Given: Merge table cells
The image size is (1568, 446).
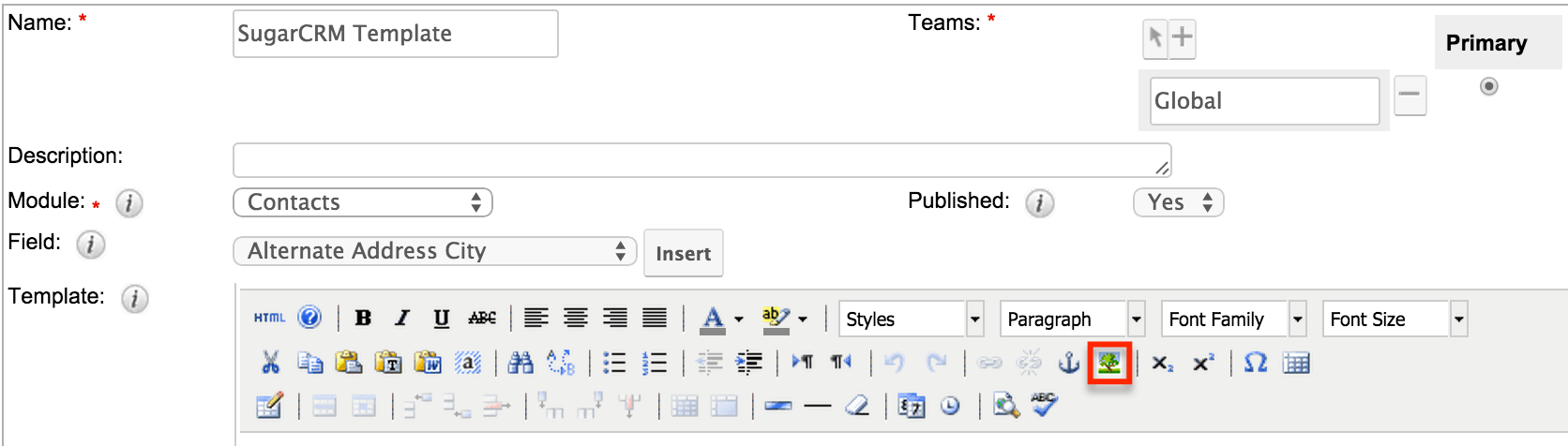Looking at the screenshot, I should click(724, 406).
